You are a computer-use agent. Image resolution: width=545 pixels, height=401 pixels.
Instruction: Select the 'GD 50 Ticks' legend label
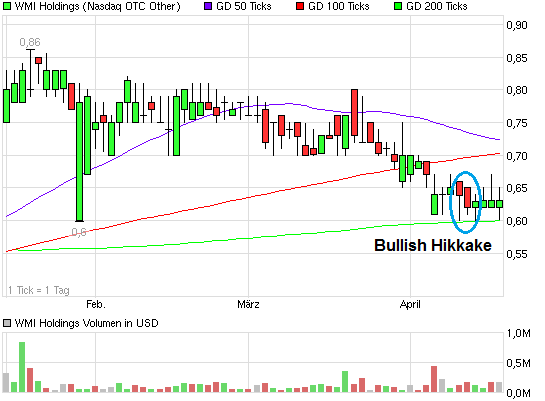coord(244,6)
